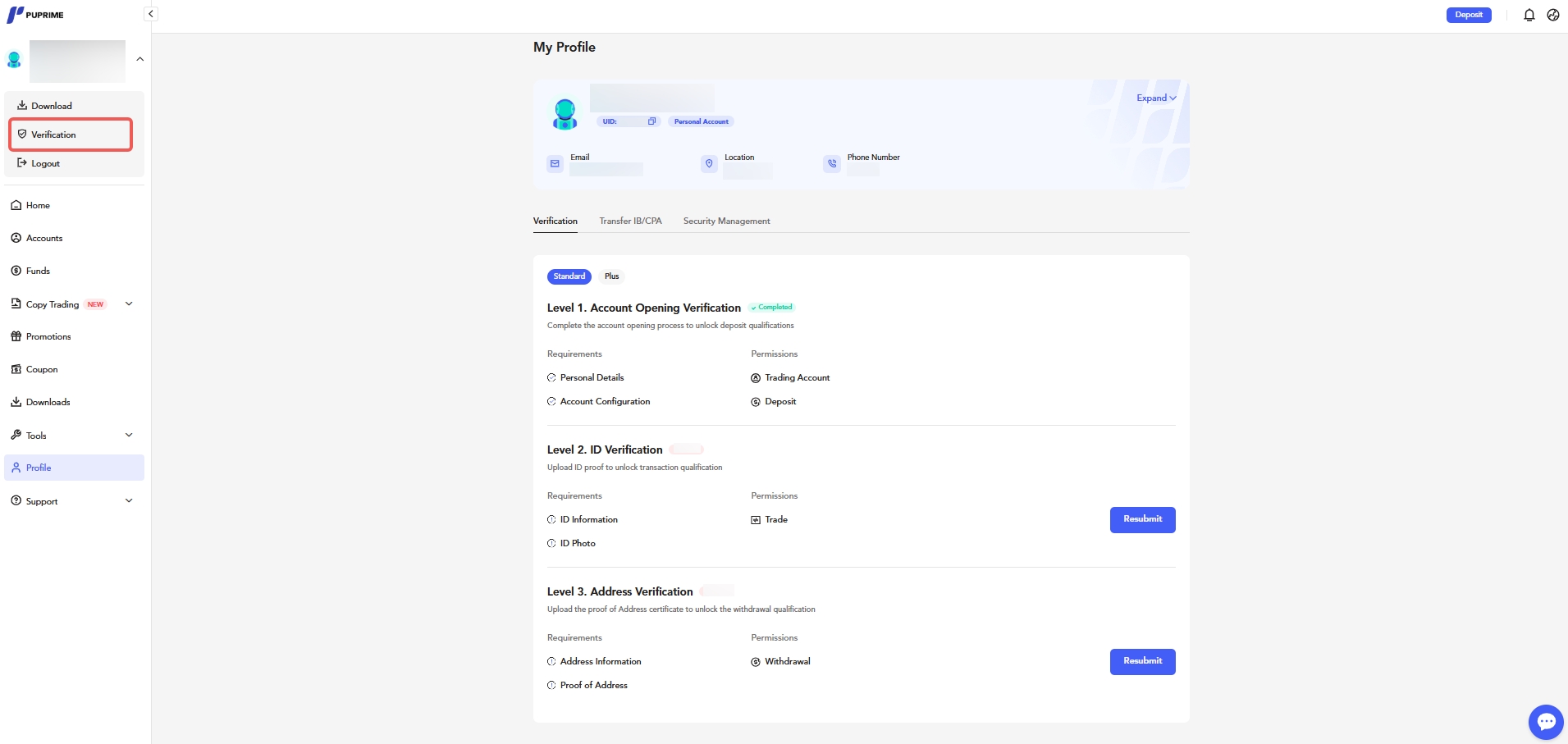The image size is (1568, 744).
Task: Copy the UID with copy icon
Action: pos(651,121)
